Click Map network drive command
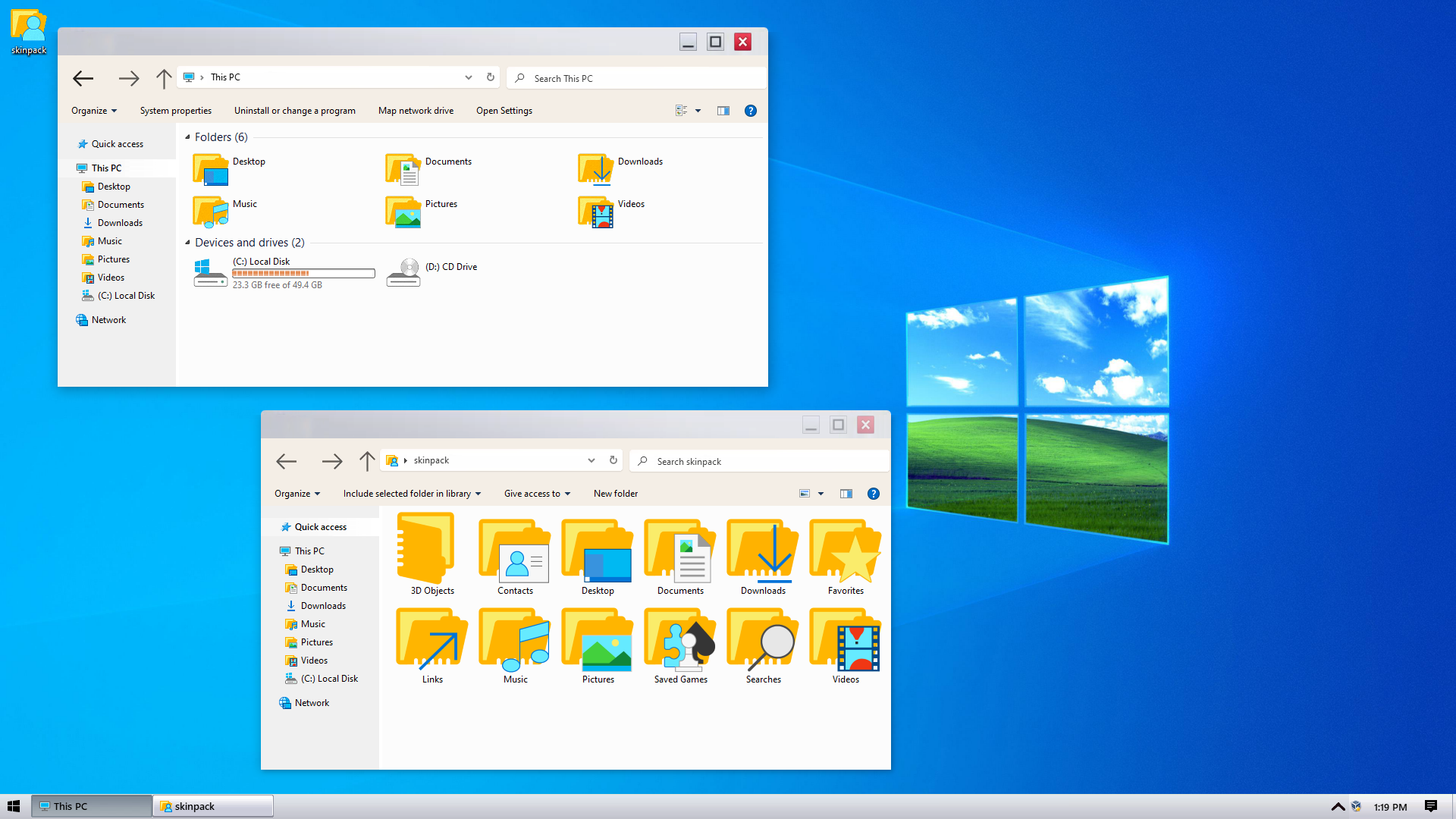Image resolution: width=1456 pixels, height=819 pixels. point(416,111)
